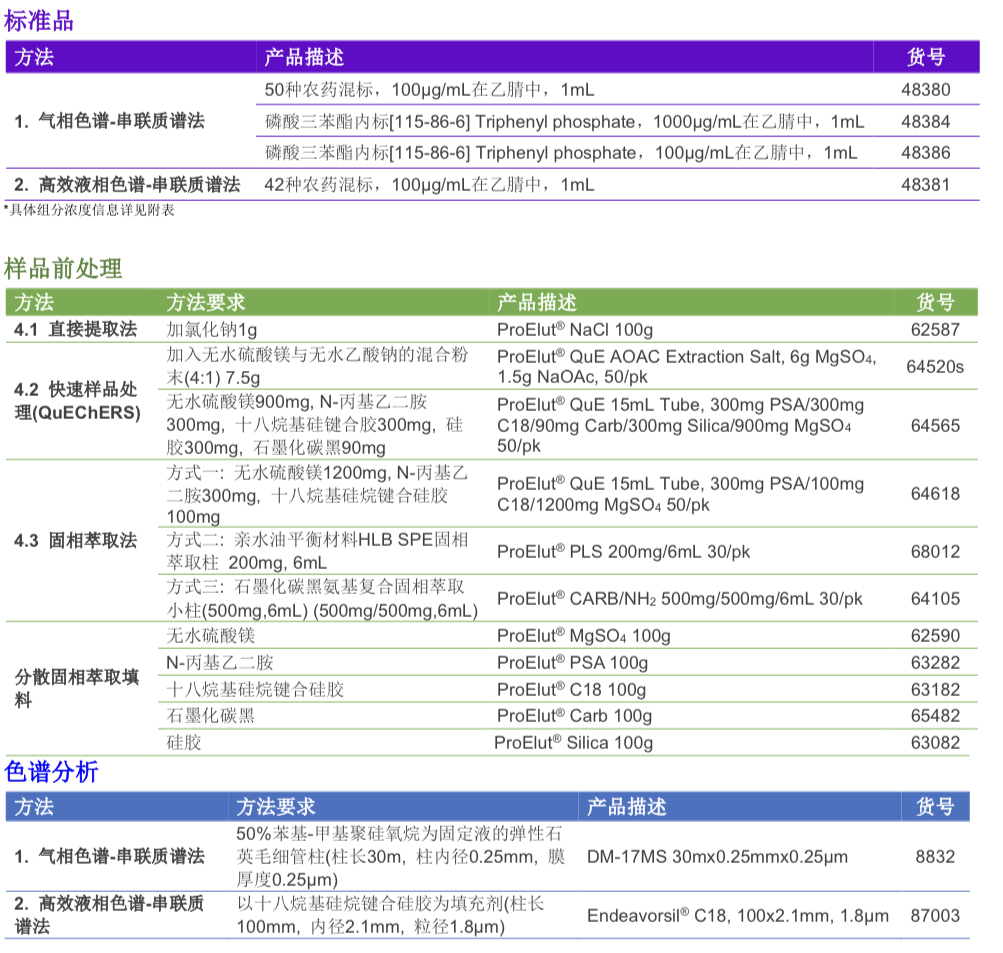Select product number 48381
The width and height of the screenshot is (1003, 953).
click(x=926, y=185)
